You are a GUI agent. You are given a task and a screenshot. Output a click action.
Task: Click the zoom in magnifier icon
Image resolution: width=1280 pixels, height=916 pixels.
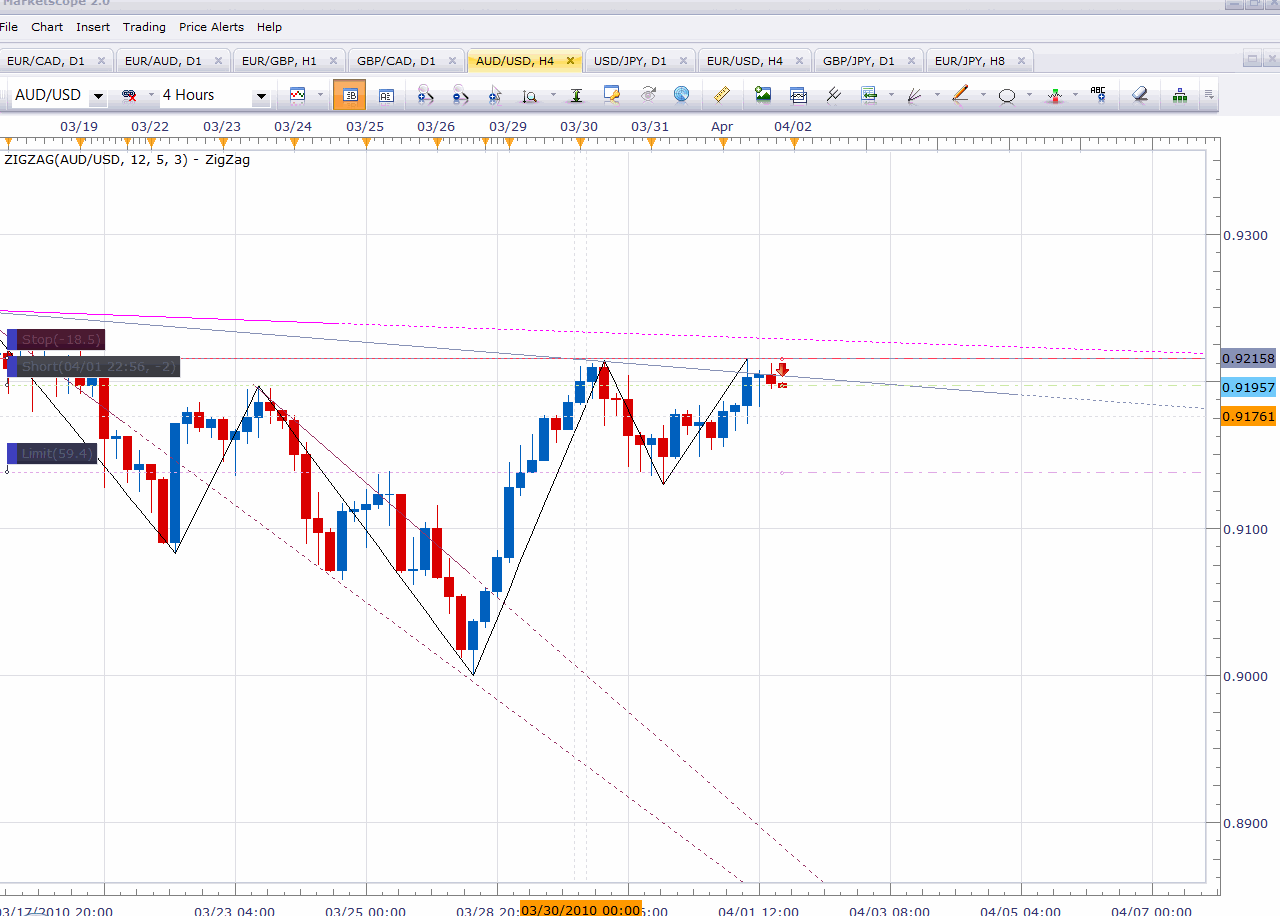pos(426,95)
